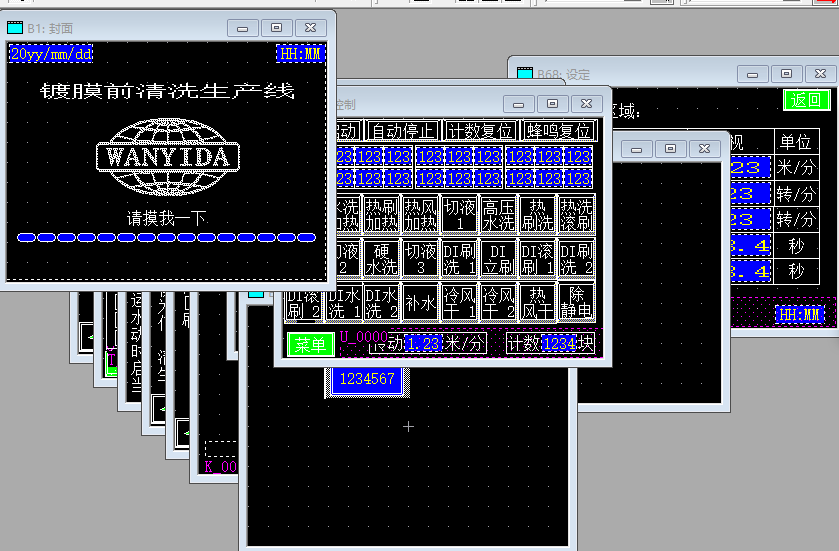Toggle the 高压水洗 station button
The height and width of the screenshot is (551, 839).
(498, 214)
